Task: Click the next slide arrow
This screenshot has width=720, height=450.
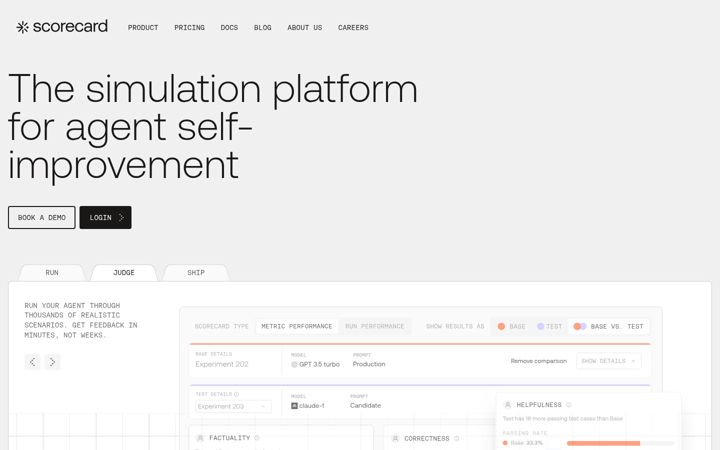Action: click(x=52, y=362)
